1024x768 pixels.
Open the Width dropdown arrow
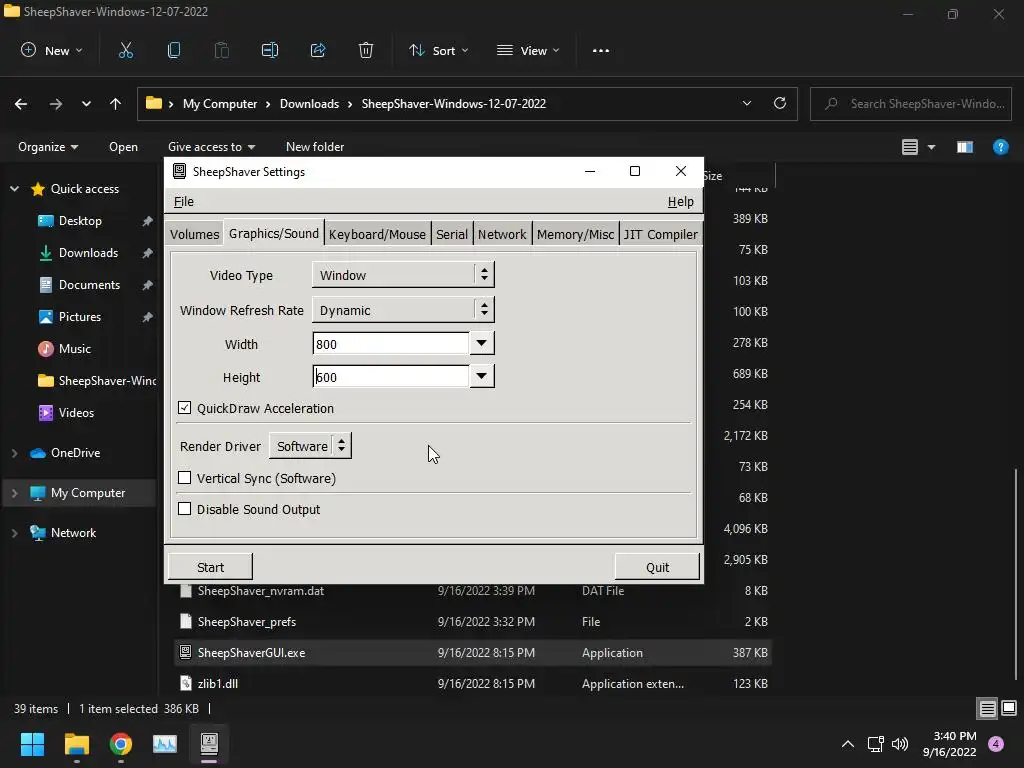pos(481,344)
